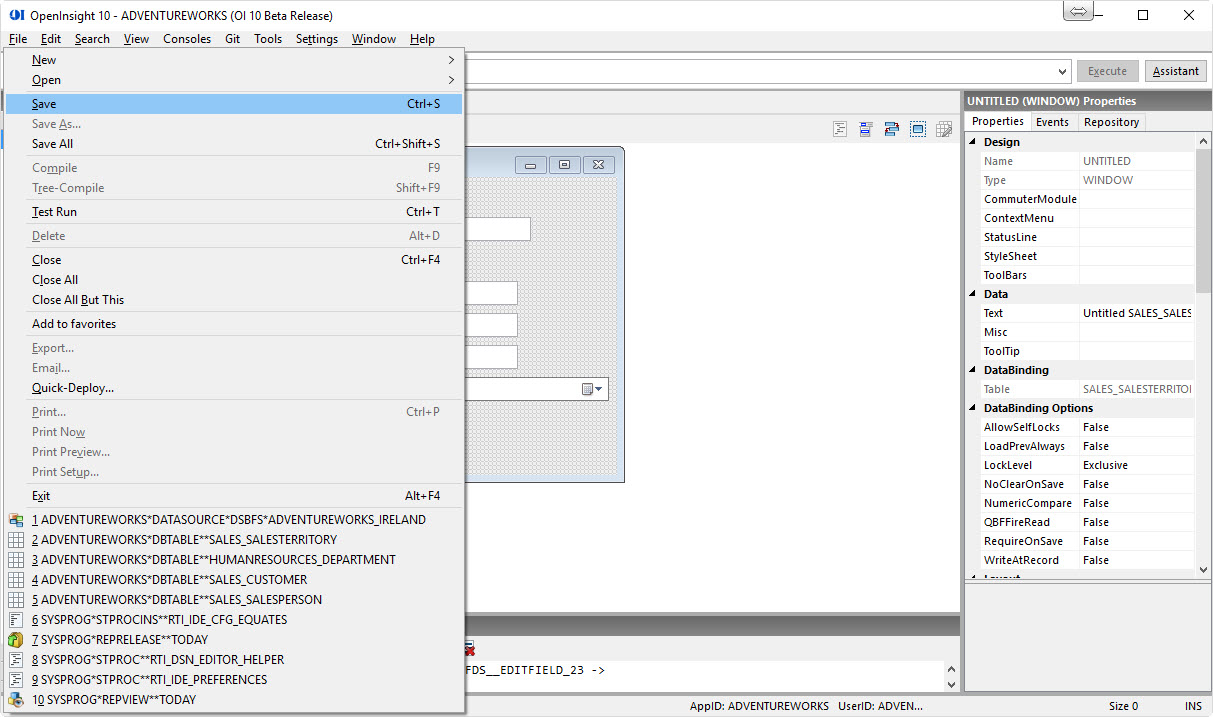Click the package icon beside SYSPROG*REPRELEASE**TODAY
This screenshot has height=717, width=1213.
(16, 640)
